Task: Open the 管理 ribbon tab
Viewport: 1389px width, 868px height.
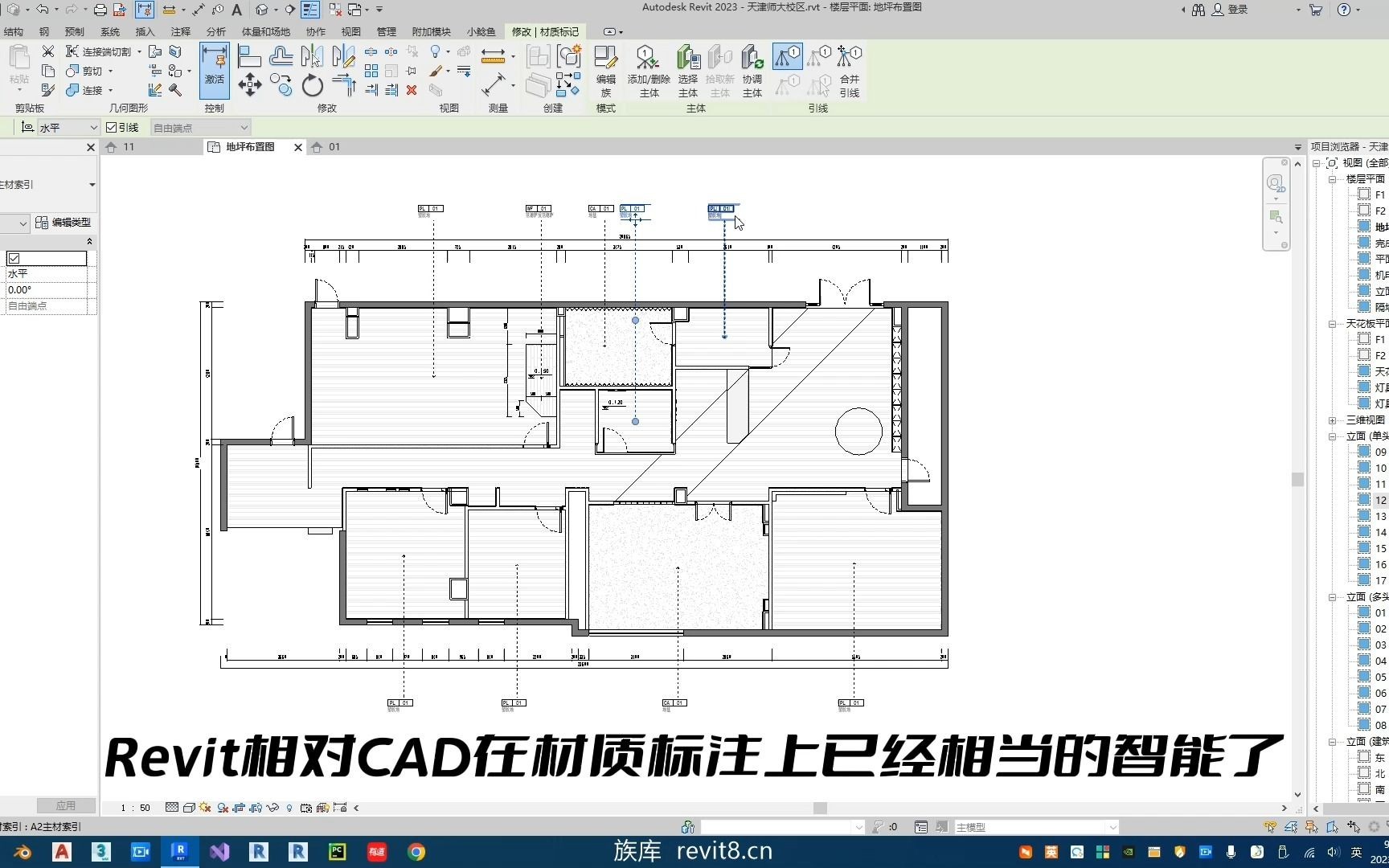Action: click(387, 32)
